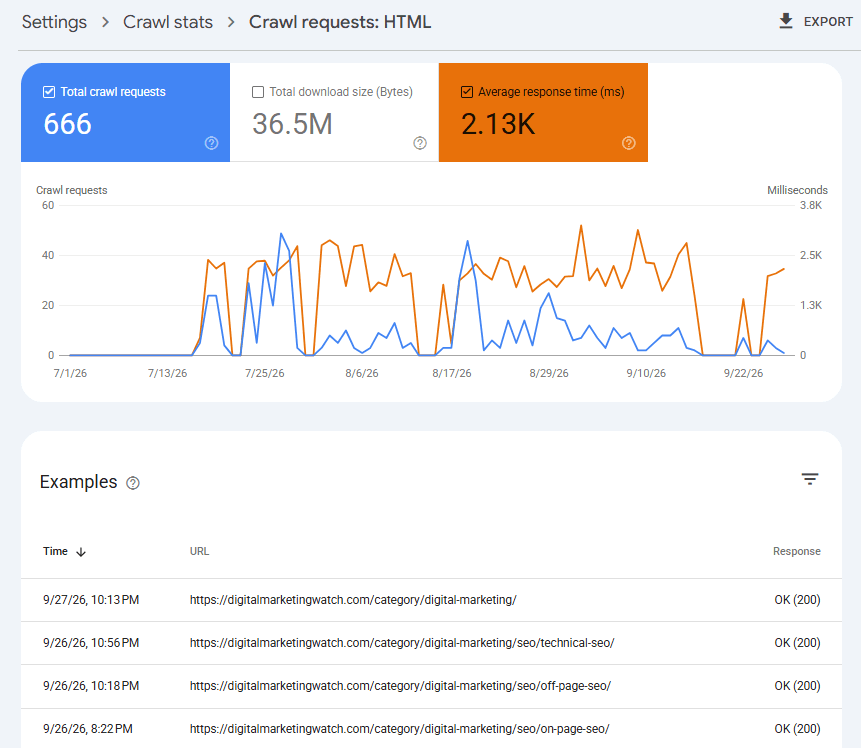Screen dimensions: 861x748
Task: Go to Crawl stats breadcrumb
Action: pos(167,22)
